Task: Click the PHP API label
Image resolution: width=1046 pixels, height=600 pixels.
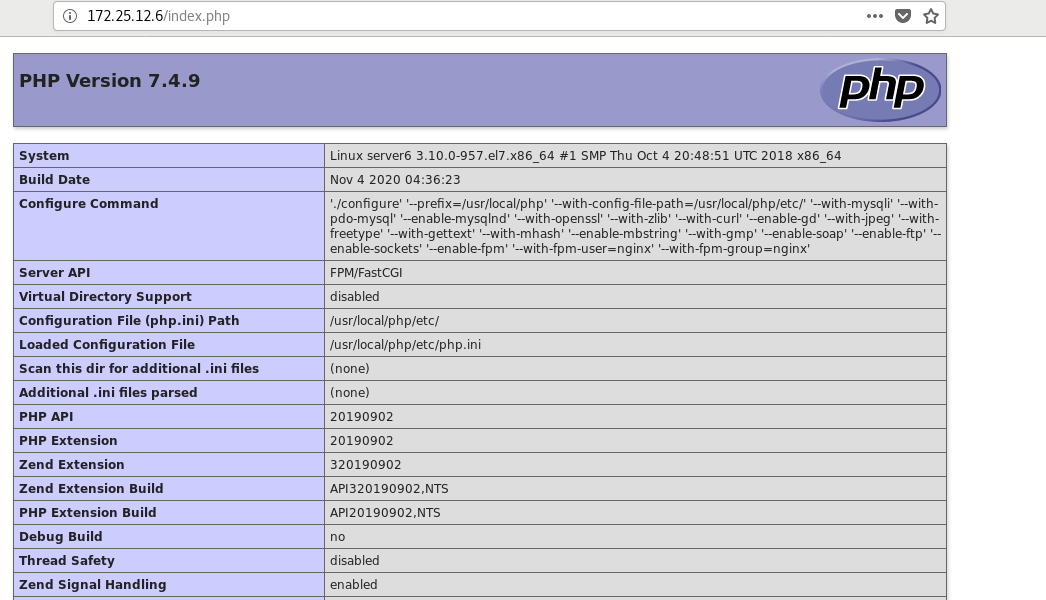Action: (x=46, y=416)
